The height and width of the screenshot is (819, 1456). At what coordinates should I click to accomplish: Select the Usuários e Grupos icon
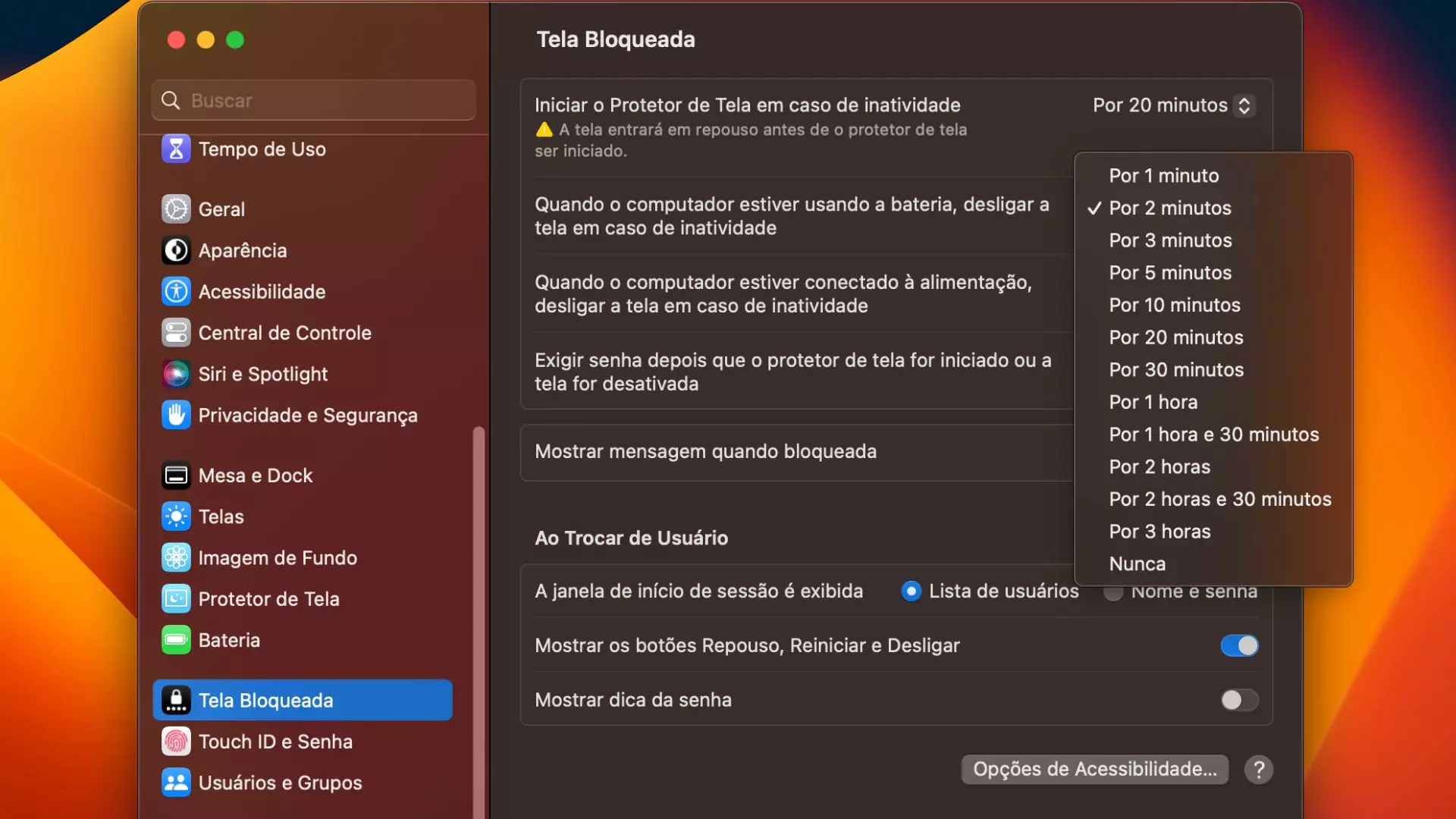point(175,783)
